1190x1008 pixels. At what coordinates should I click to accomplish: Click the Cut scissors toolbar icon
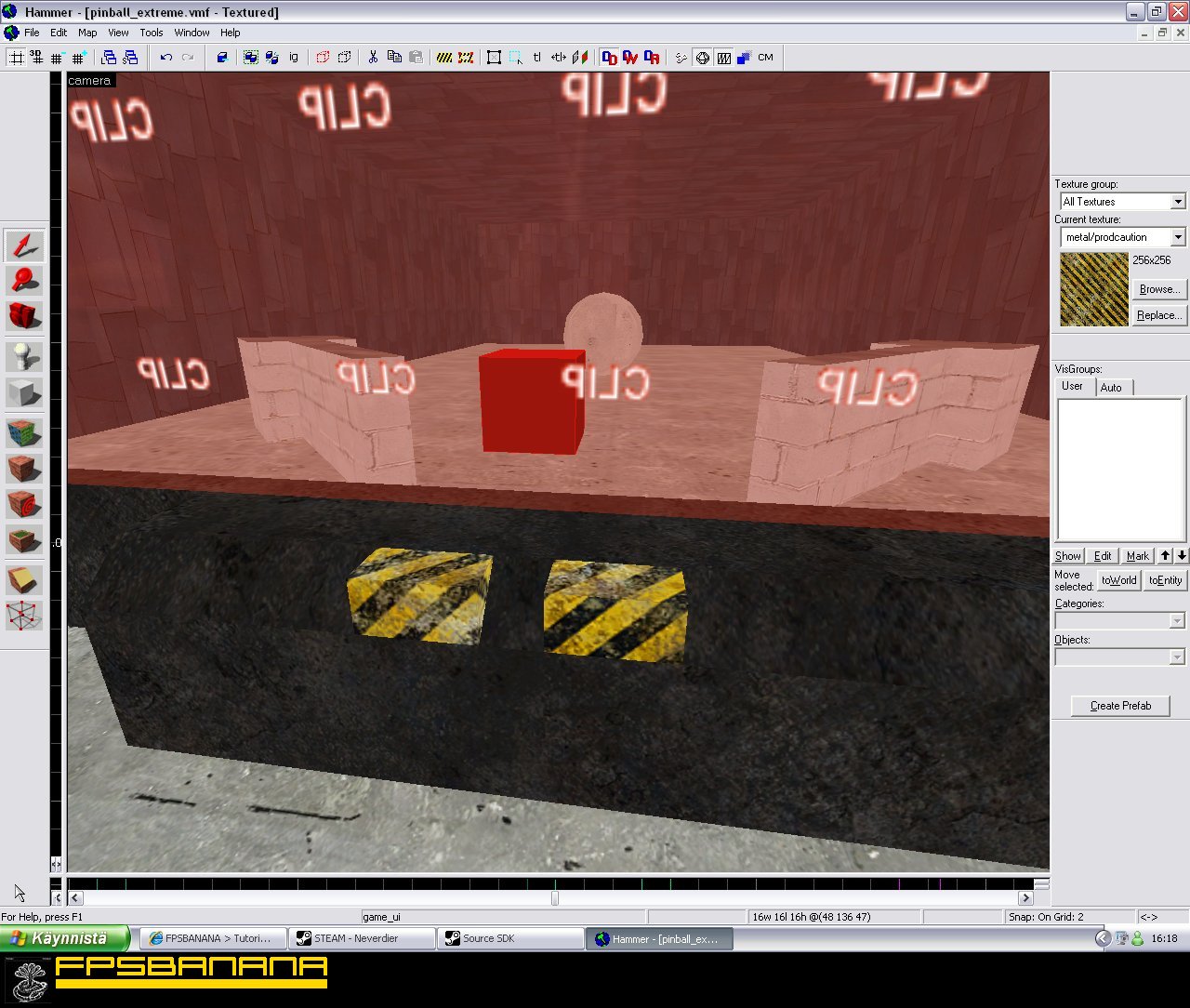point(373,58)
